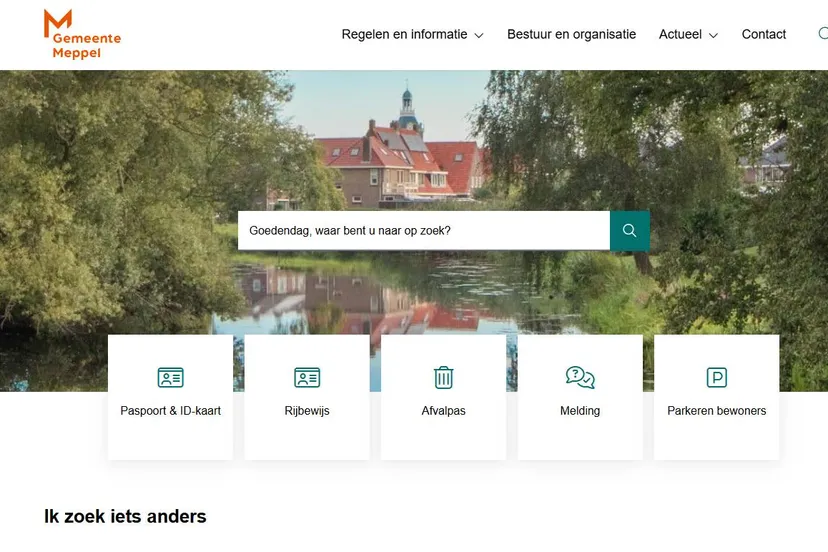The width and height of the screenshot is (828, 552).
Task: Open the Melding link text
Action: pos(580,410)
